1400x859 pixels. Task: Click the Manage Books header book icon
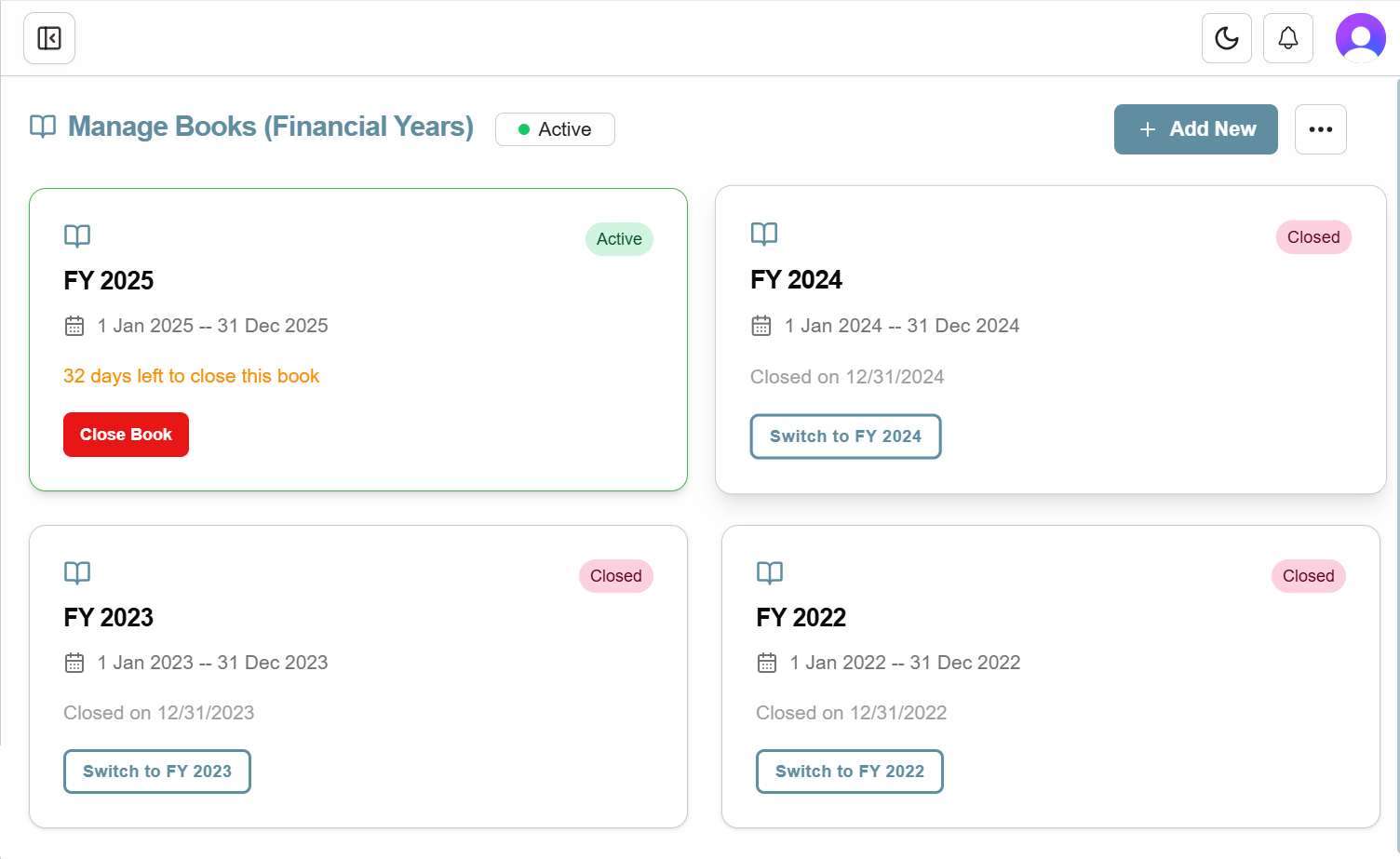[x=43, y=127]
